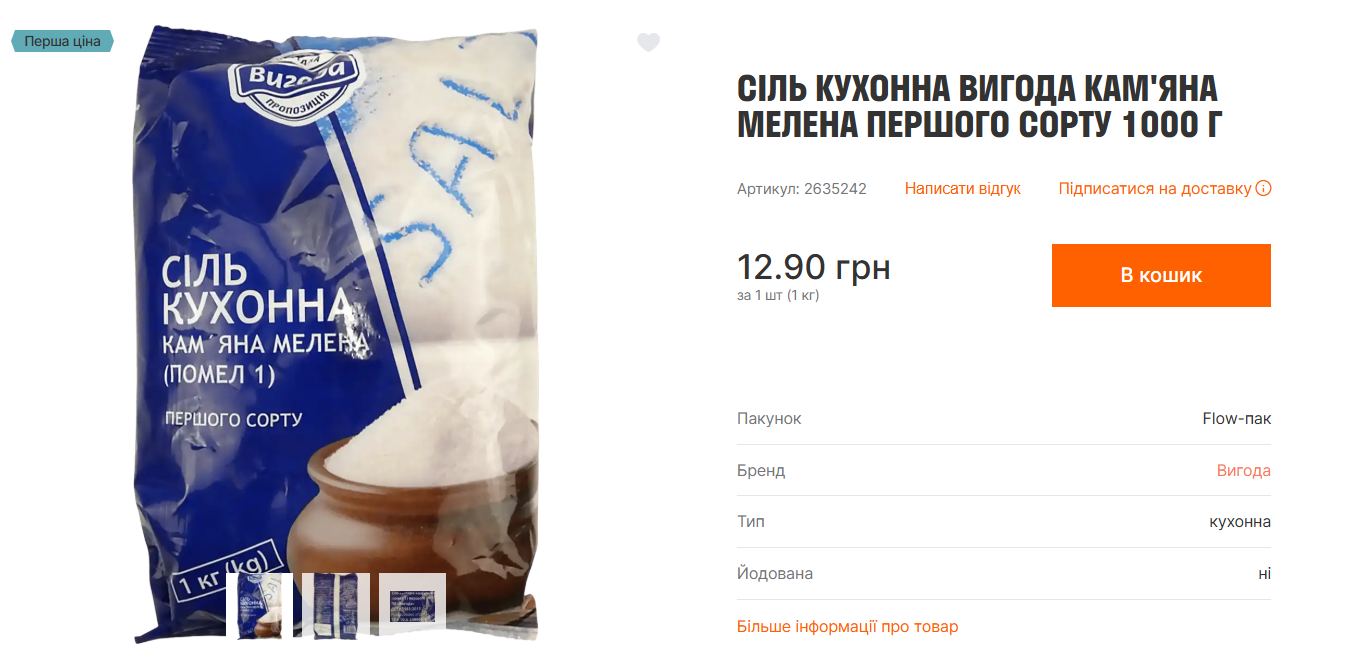Add product to favorites with heart icon
The width and height of the screenshot is (1369, 658).
coord(649,42)
